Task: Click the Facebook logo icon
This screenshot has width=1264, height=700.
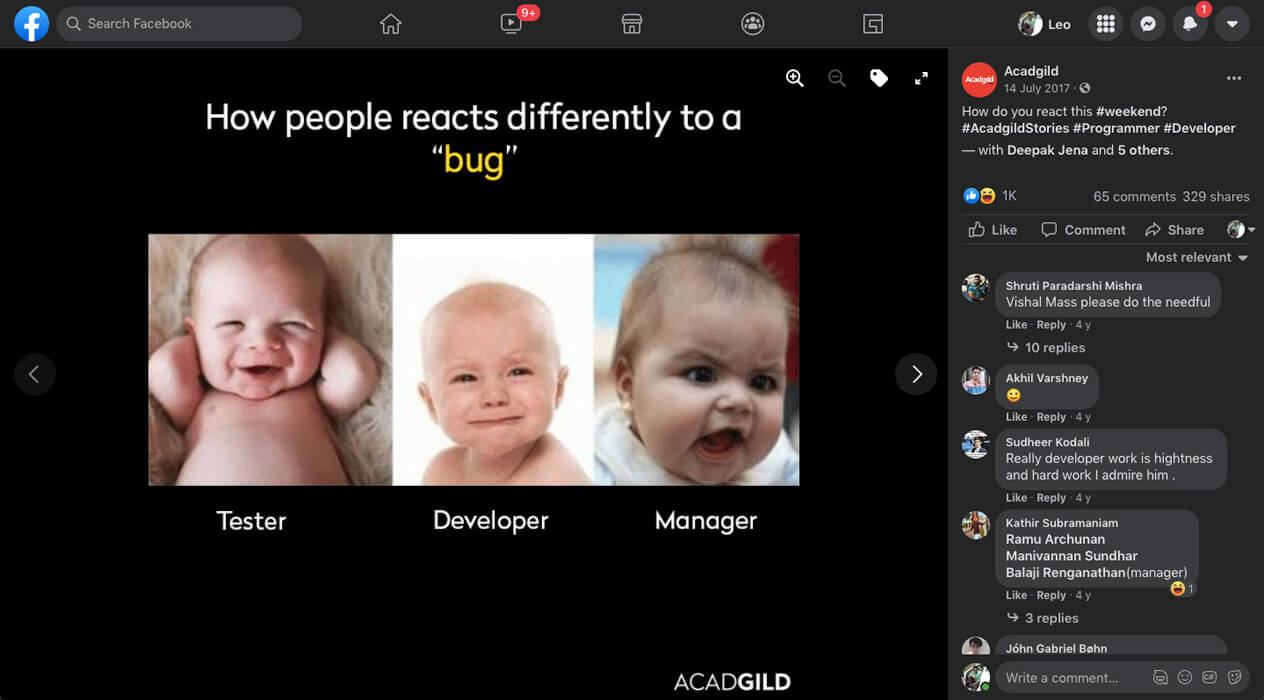Action: coord(31,24)
